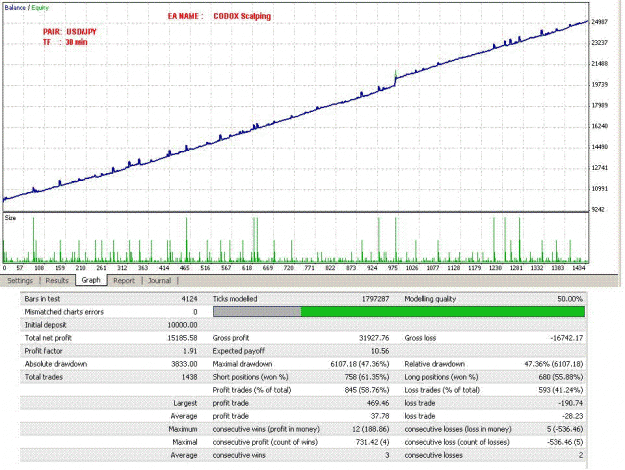
Task: Click the 'Size' label in volume chart
Action: [x=10, y=218]
